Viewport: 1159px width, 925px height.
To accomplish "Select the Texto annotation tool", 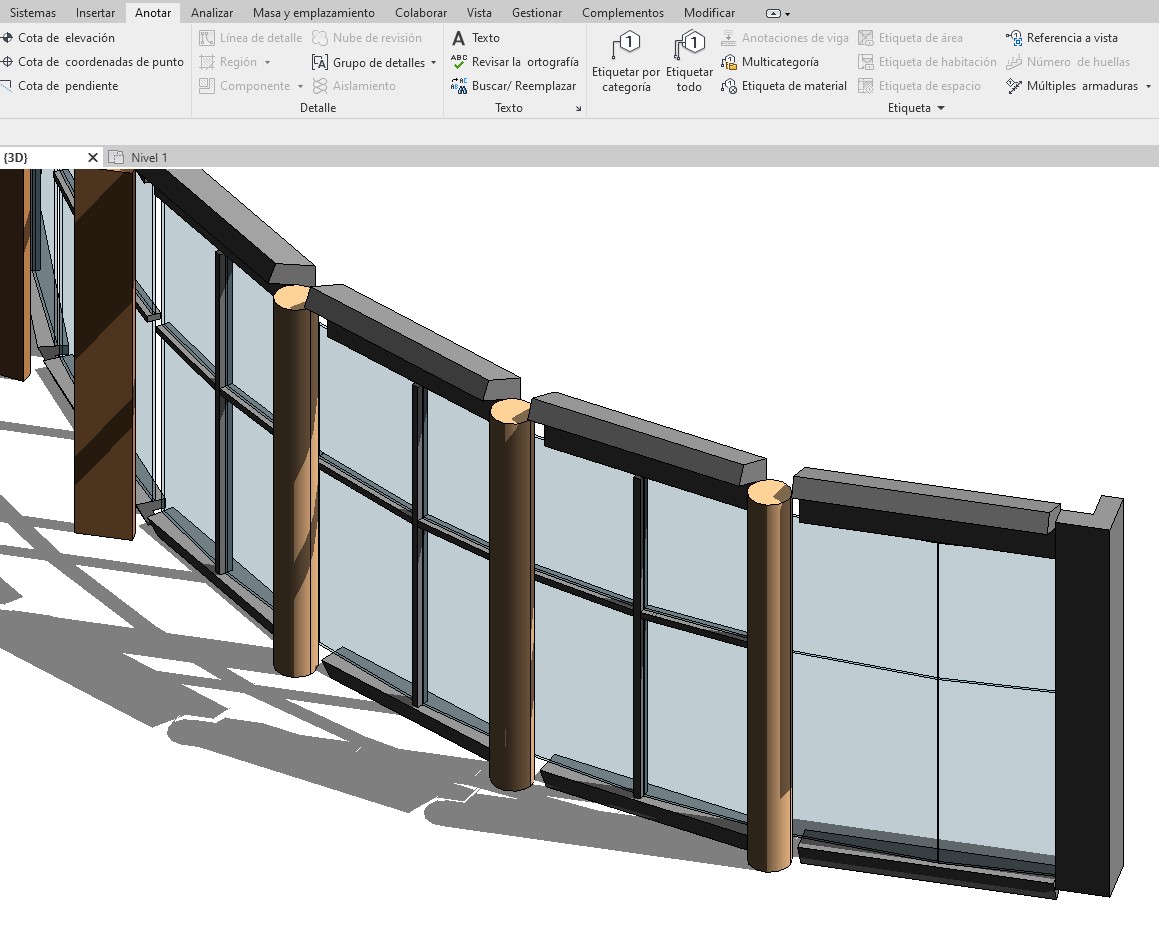I will coord(476,38).
